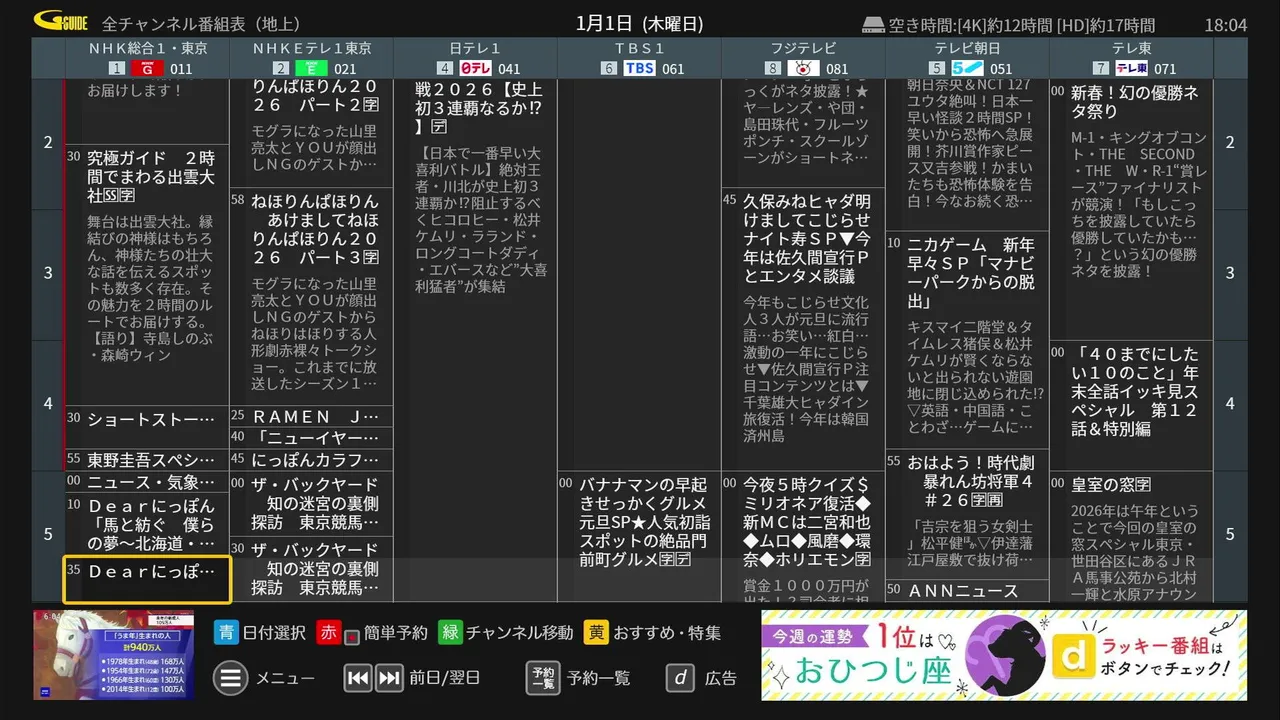Image resolution: width=1280 pixels, height=720 pixels.
Task: Open the ＴＢＳ１ channel column header
Action: pyautogui.click(x=639, y=58)
